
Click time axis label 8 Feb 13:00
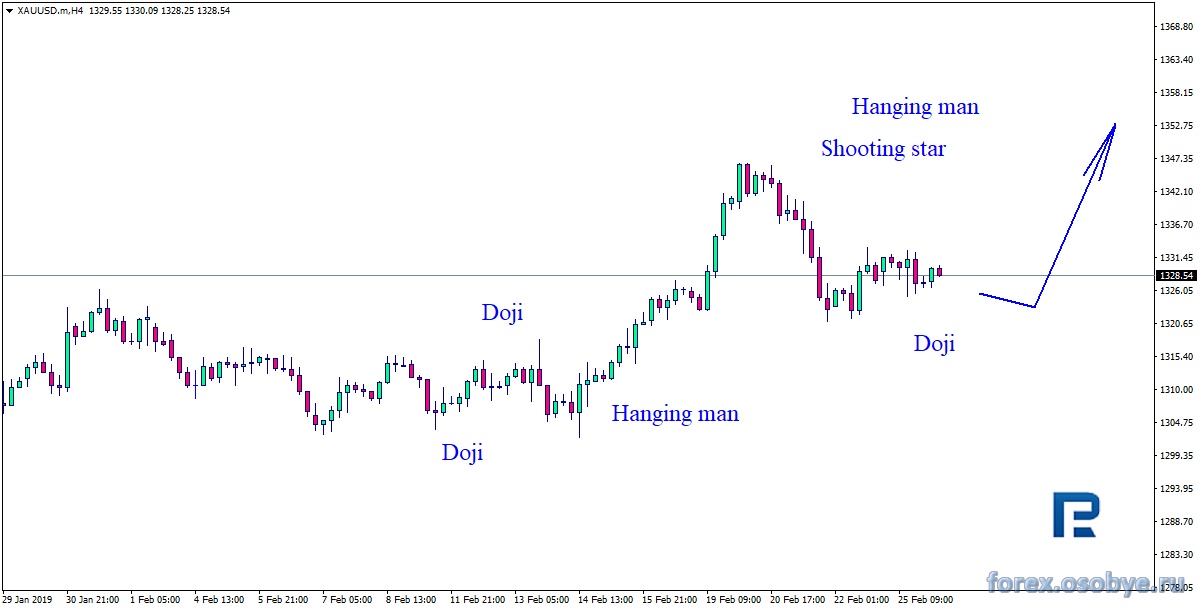tap(412, 600)
